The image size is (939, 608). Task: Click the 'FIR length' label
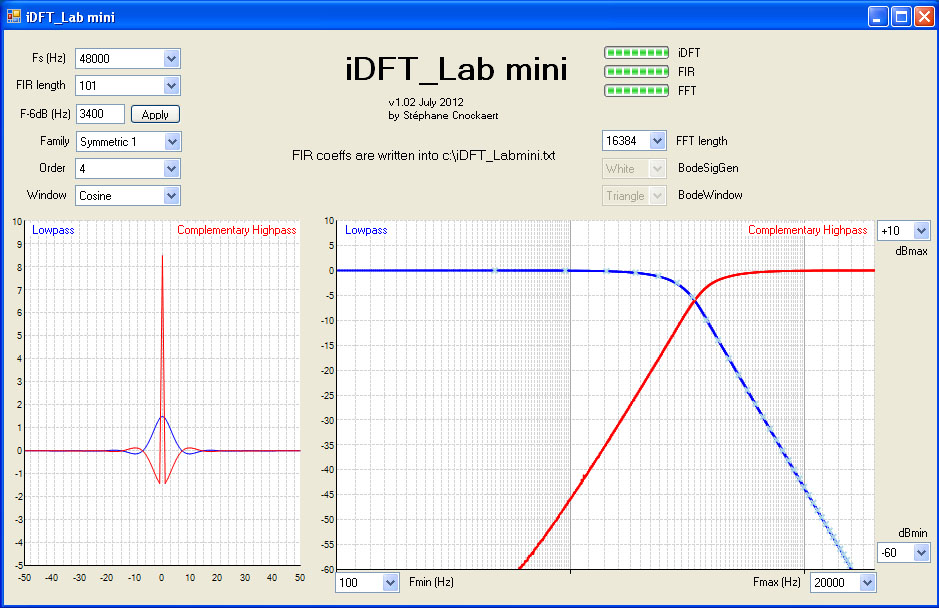tap(41, 85)
